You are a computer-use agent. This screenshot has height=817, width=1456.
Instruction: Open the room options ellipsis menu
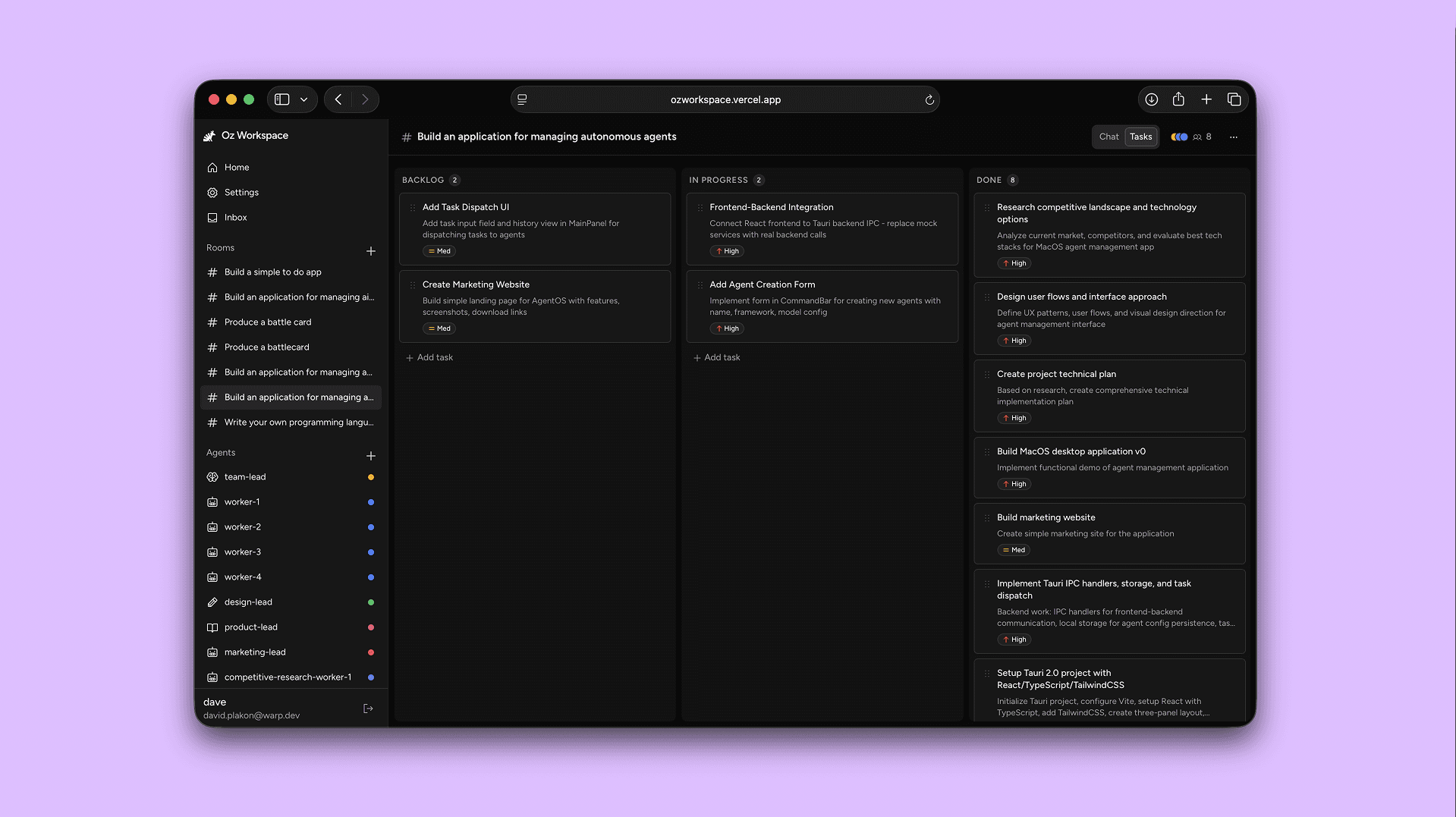click(1234, 137)
